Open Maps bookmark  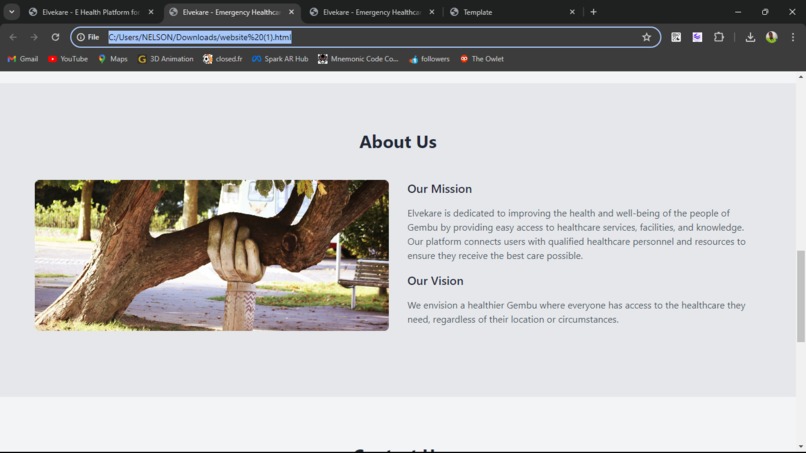pyautogui.click(x=113, y=59)
